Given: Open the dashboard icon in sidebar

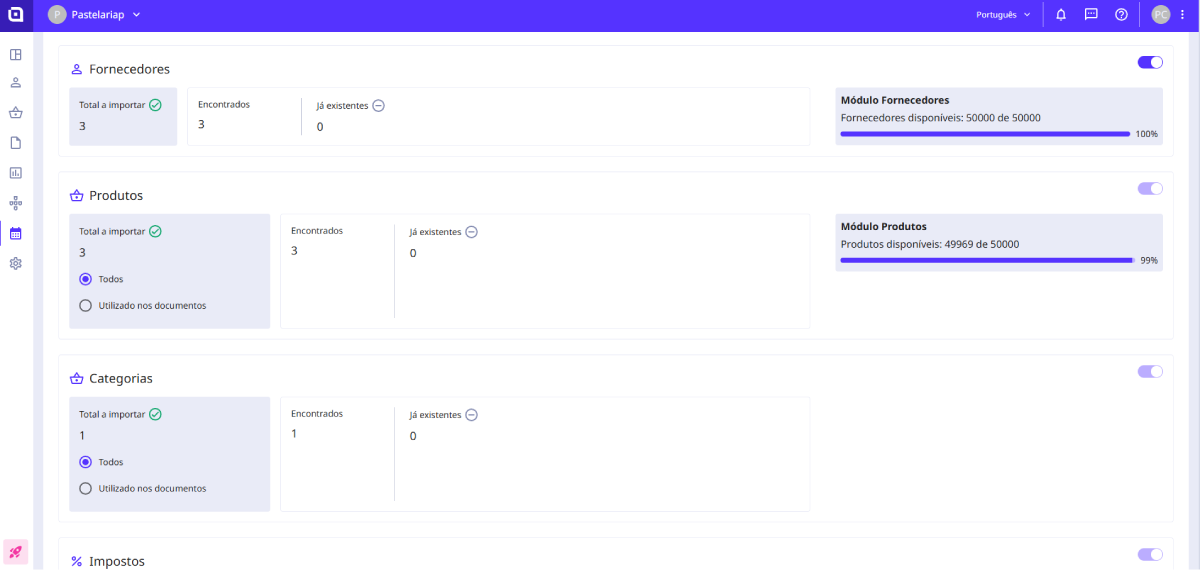Looking at the screenshot, I should click(16, 54).
